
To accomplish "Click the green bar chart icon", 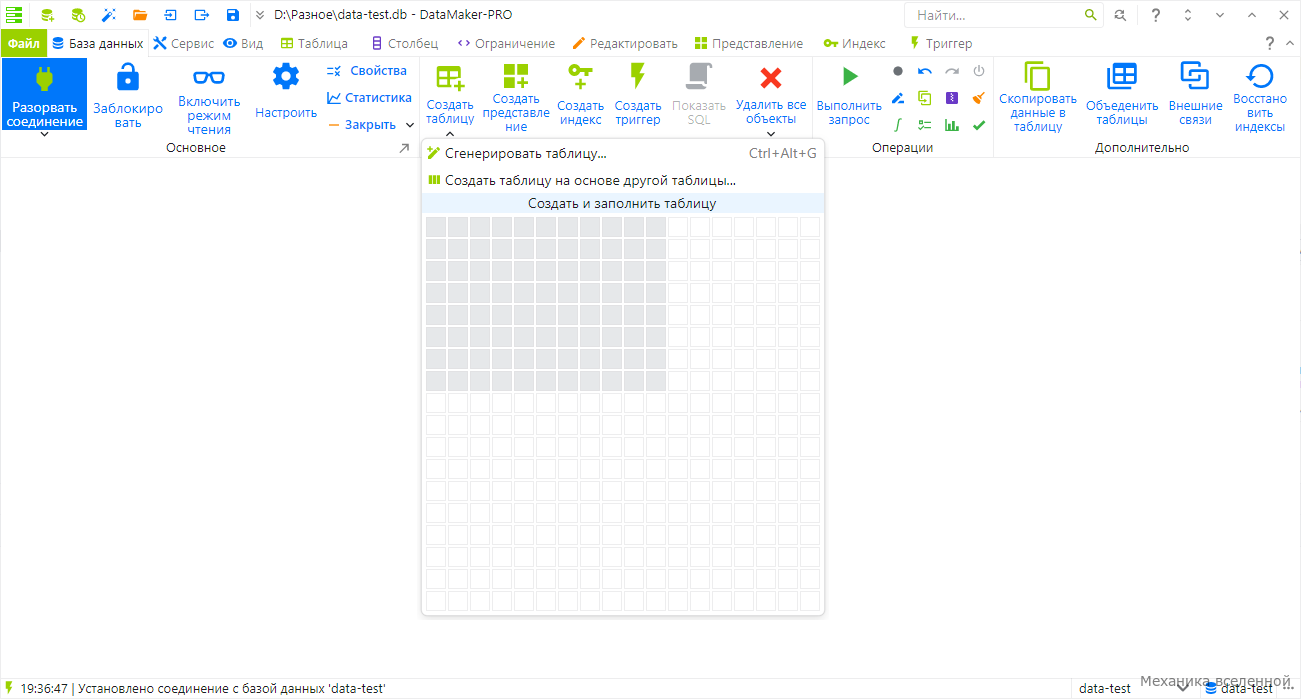I will click(952, 125).
